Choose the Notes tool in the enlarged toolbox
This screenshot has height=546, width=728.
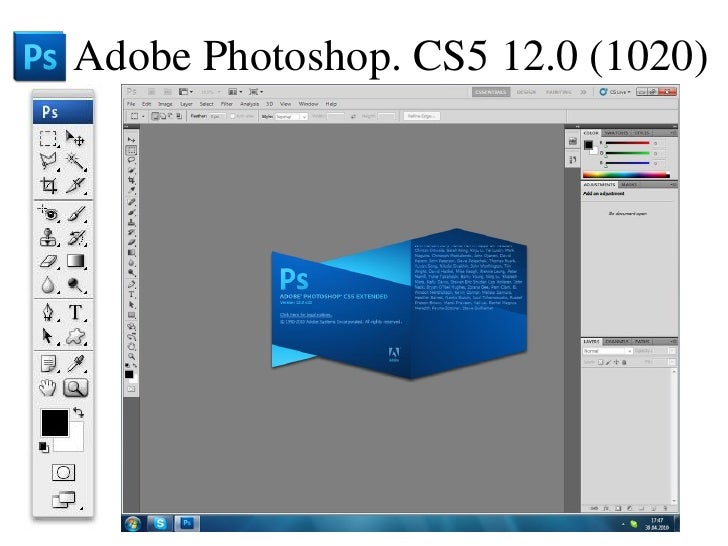tap(49, 364)
